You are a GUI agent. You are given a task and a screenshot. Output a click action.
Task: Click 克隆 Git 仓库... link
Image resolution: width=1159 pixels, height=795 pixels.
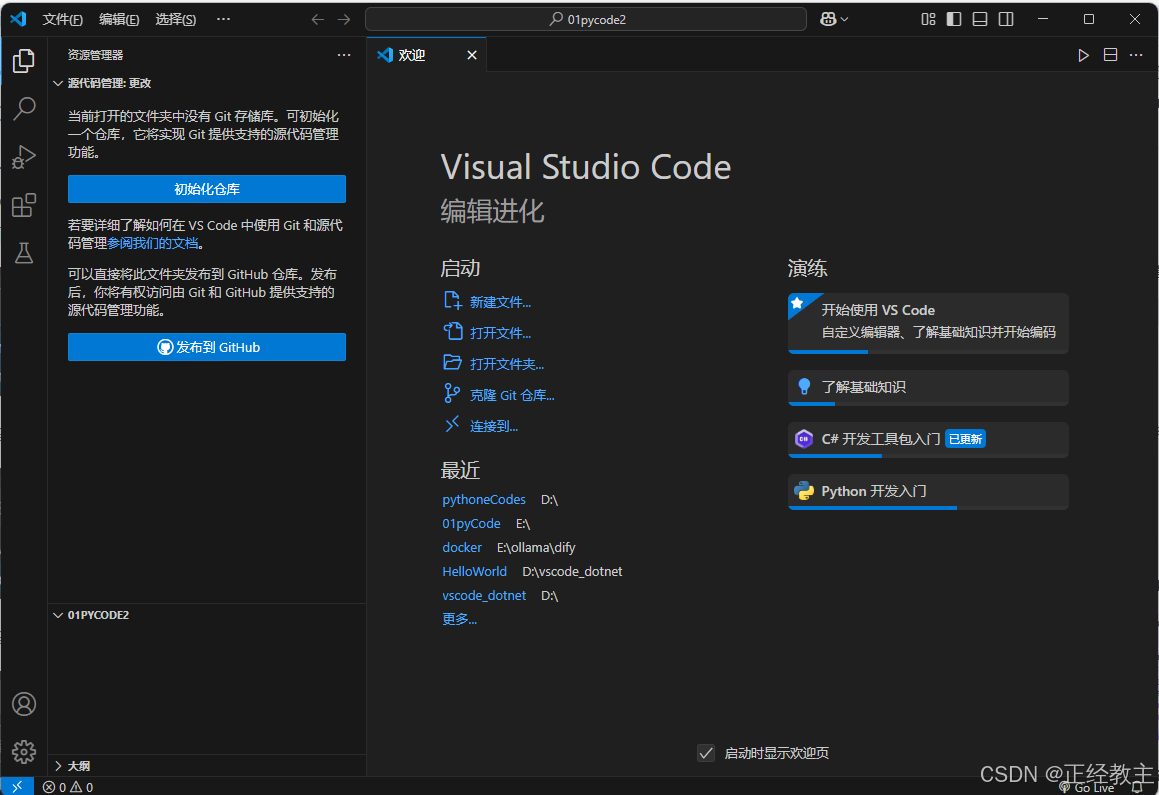(512, 395)
